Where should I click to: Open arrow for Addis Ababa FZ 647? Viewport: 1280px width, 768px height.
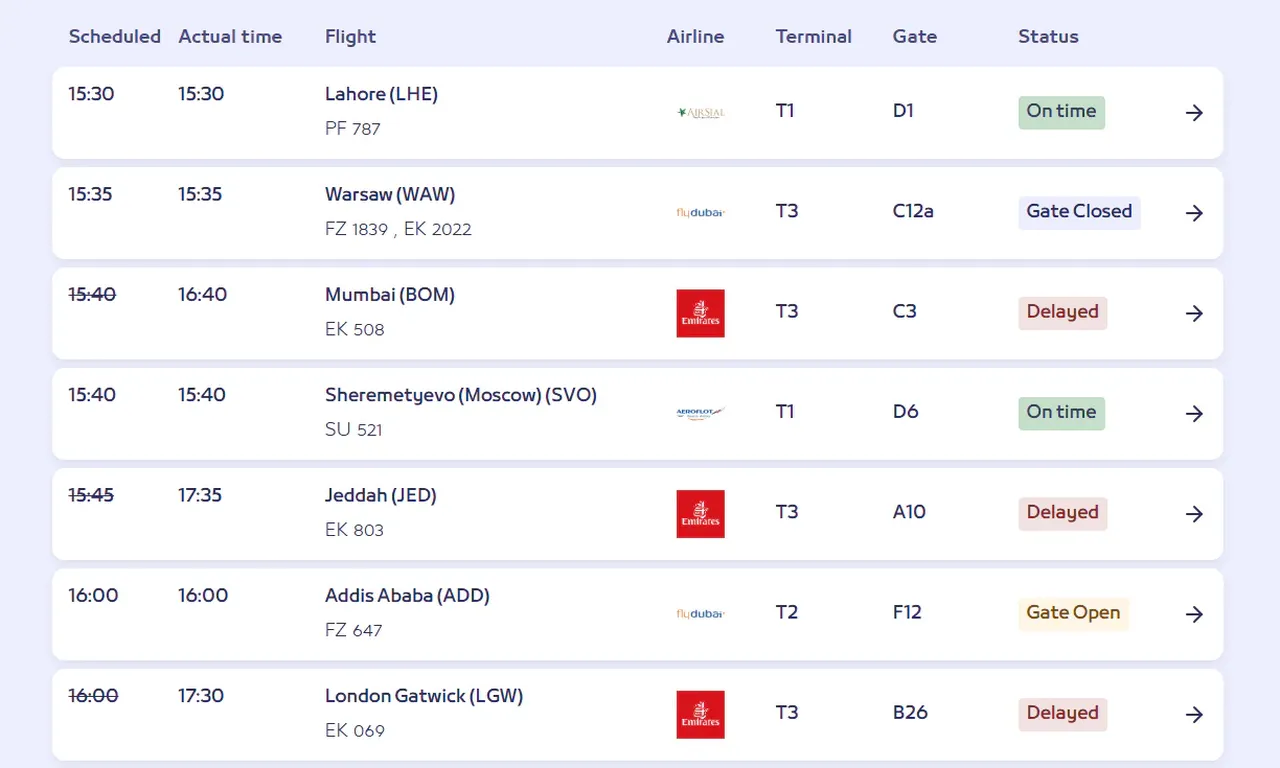coord(1194,614)
